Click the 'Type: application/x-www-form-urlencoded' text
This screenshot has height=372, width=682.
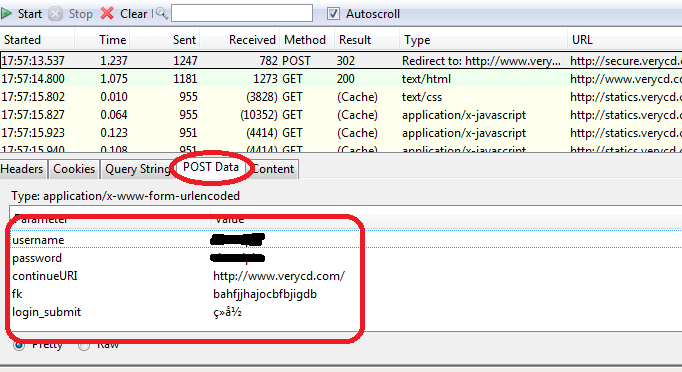126,196
